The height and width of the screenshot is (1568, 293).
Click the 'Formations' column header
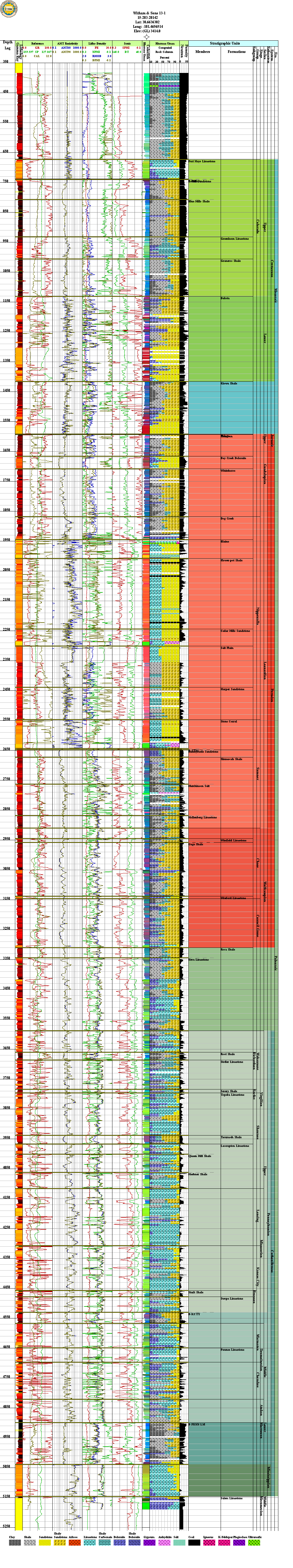click(x=236, y=52)
